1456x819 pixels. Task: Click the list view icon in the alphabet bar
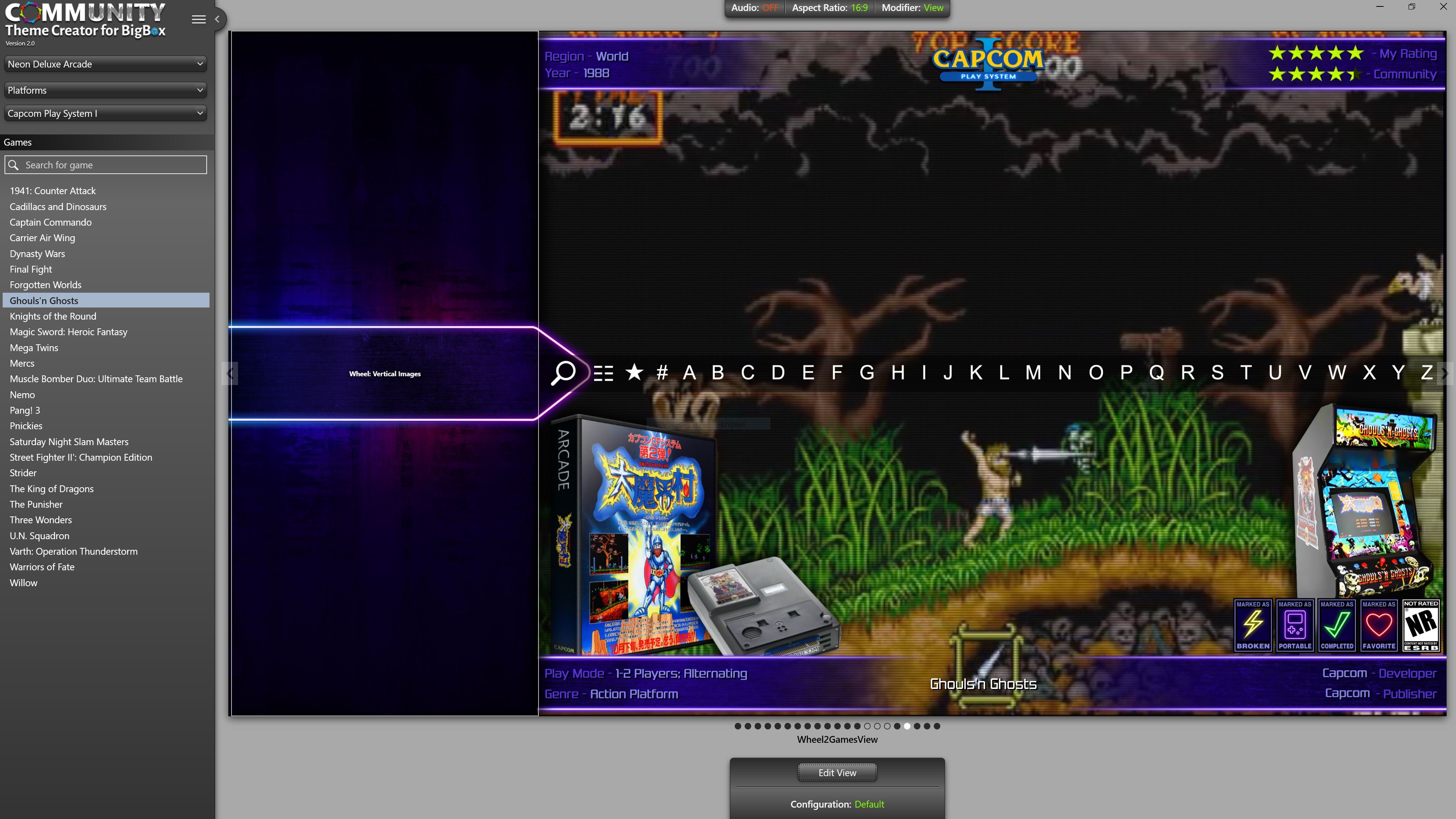[x=603, y=373]
